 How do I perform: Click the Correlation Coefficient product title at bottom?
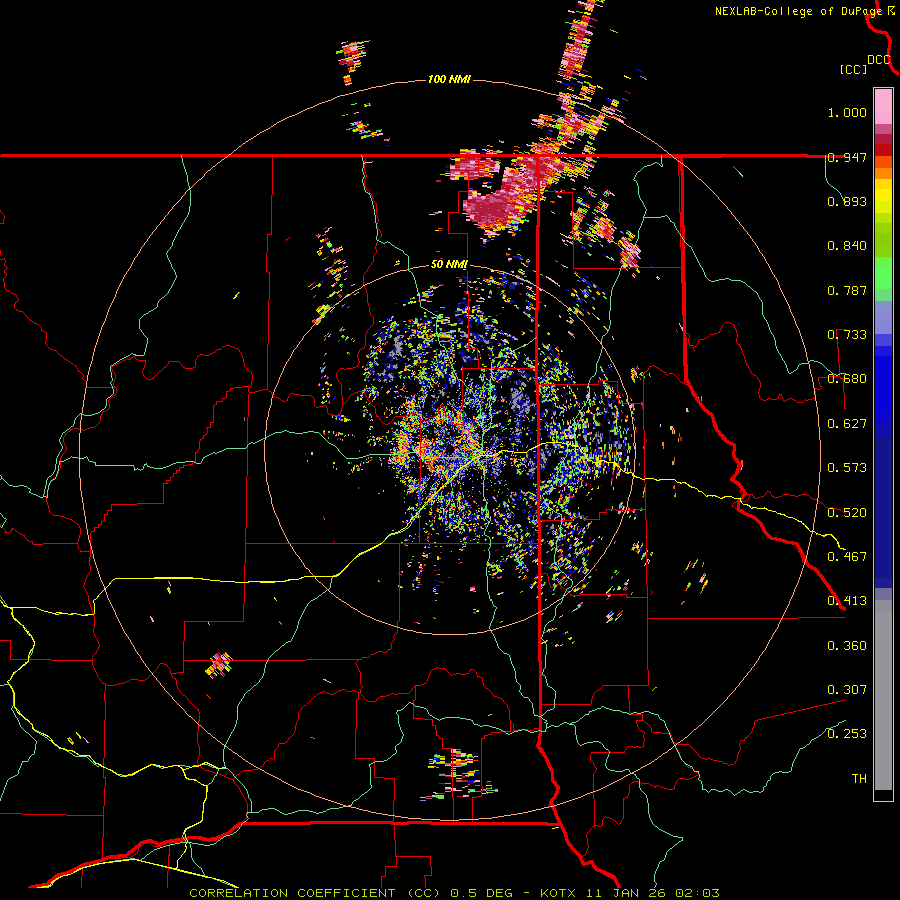pos(454,893)
